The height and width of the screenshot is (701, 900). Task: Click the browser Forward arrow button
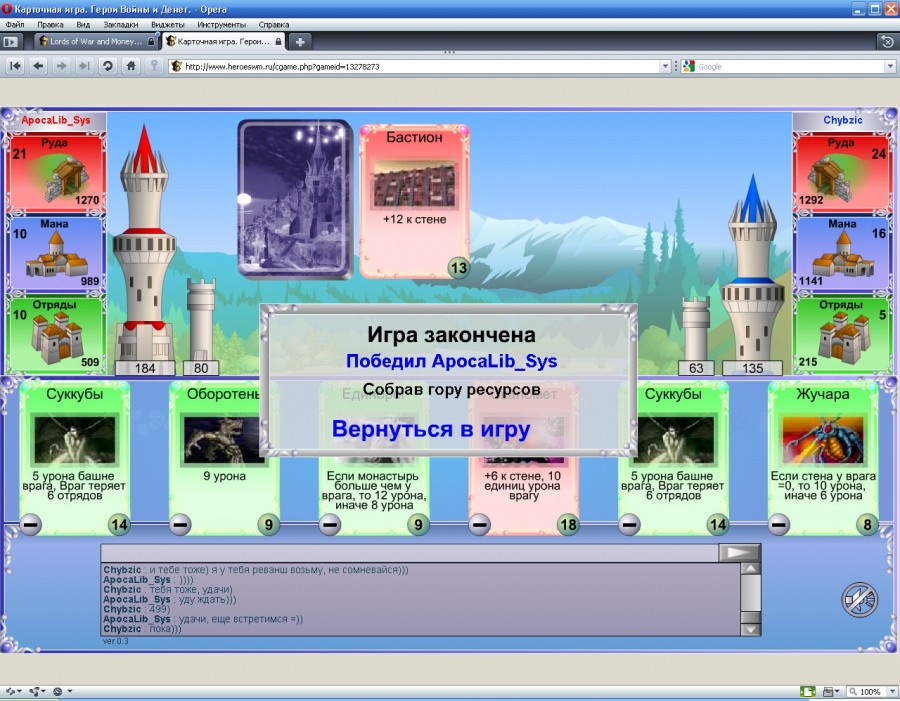click(61, 66)
